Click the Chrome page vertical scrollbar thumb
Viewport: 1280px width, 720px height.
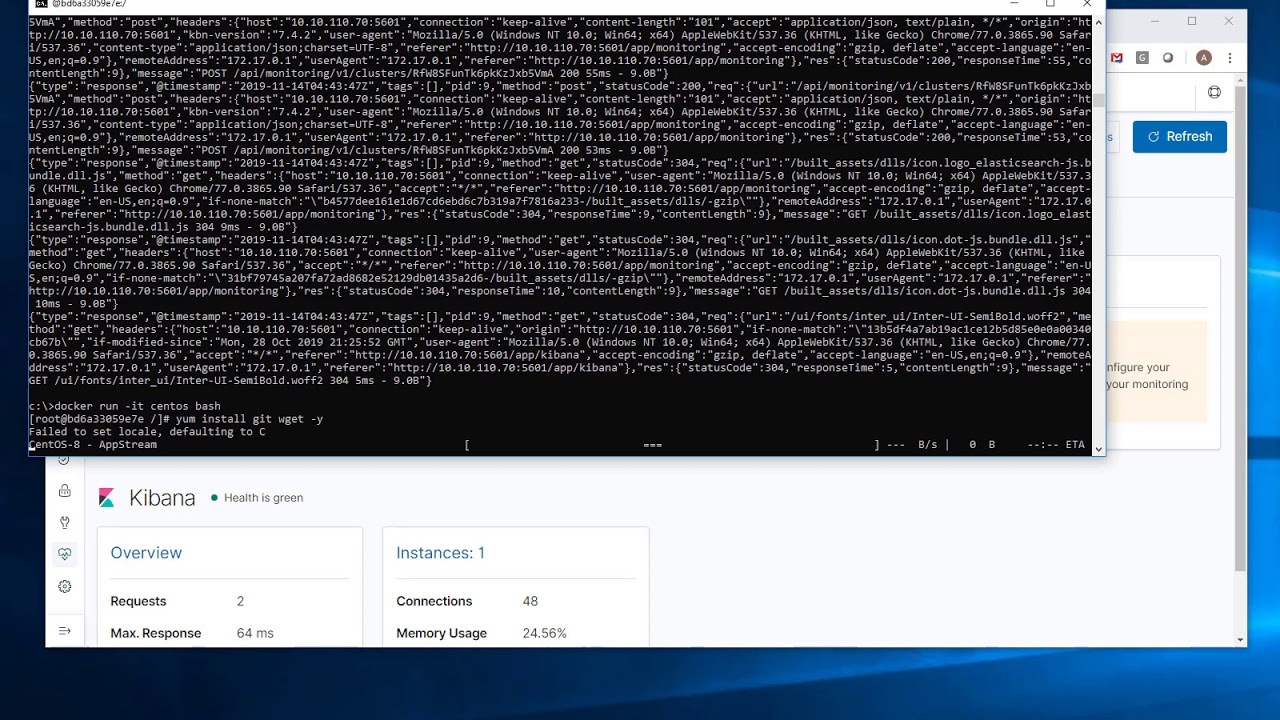pyautogui.click(x=1240, y=330)
